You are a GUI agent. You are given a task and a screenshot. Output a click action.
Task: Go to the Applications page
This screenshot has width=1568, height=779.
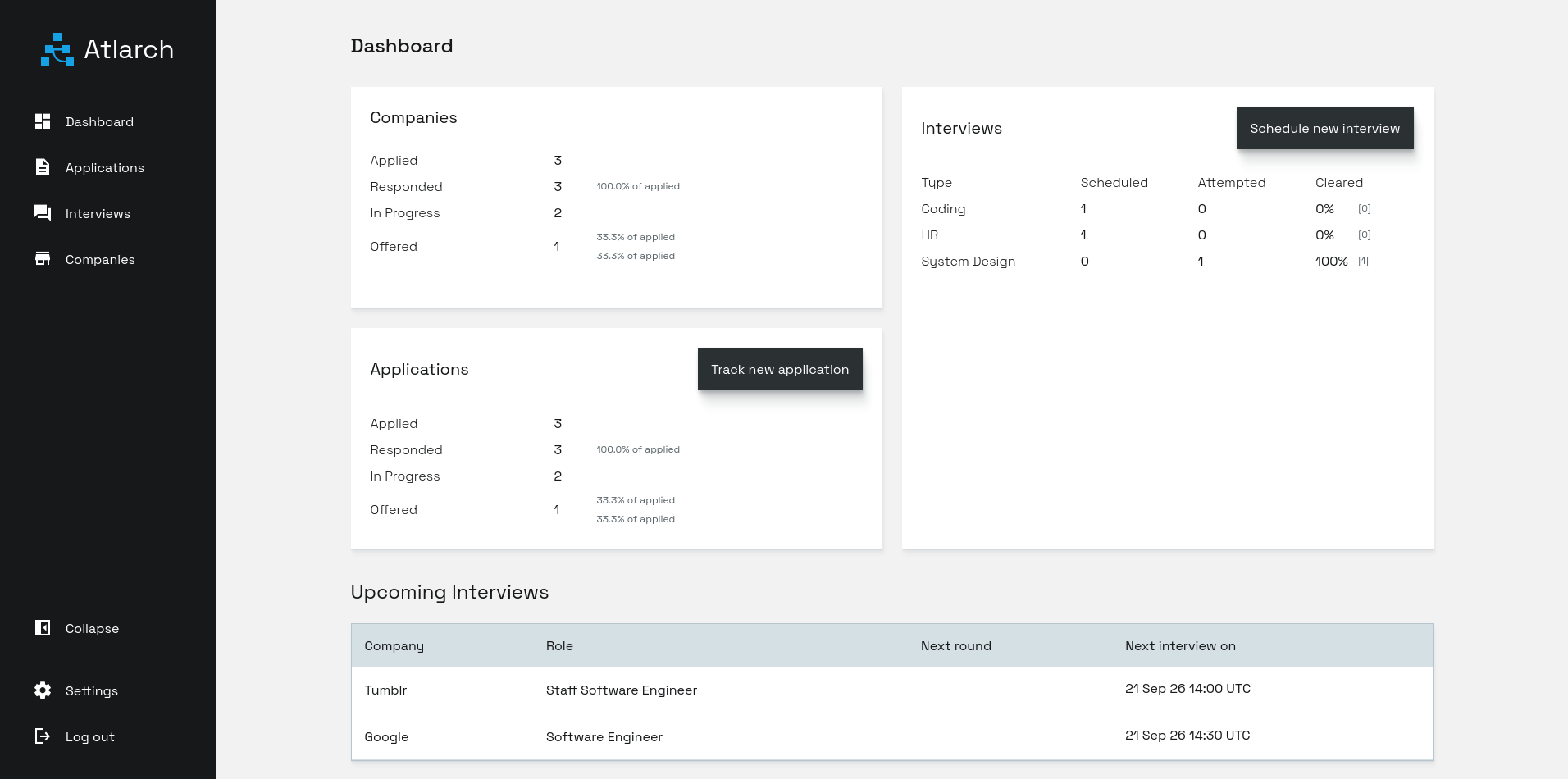[x=105, y=167]
